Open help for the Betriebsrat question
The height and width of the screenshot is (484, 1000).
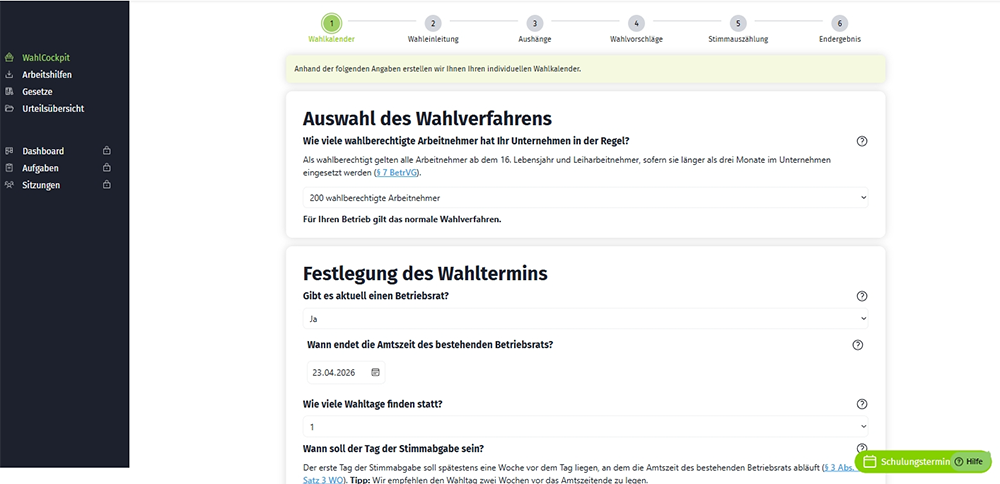coord(862,296)
